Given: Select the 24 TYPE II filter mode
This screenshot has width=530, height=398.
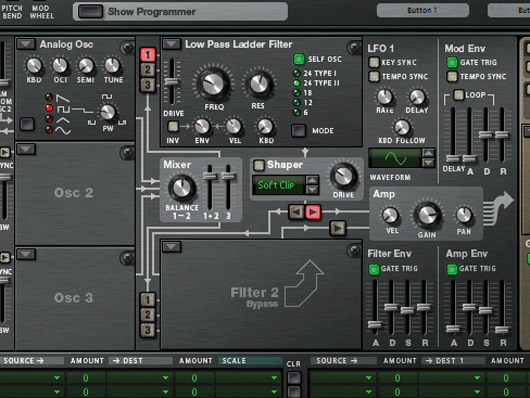Looking at the screenshot, I should click(x=296, y=83).
